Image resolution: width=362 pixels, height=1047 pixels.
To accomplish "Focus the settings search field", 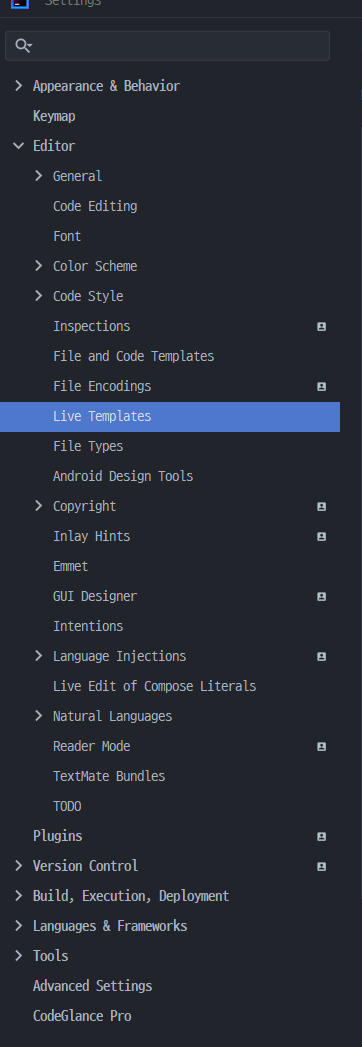I will click(168, 46).
